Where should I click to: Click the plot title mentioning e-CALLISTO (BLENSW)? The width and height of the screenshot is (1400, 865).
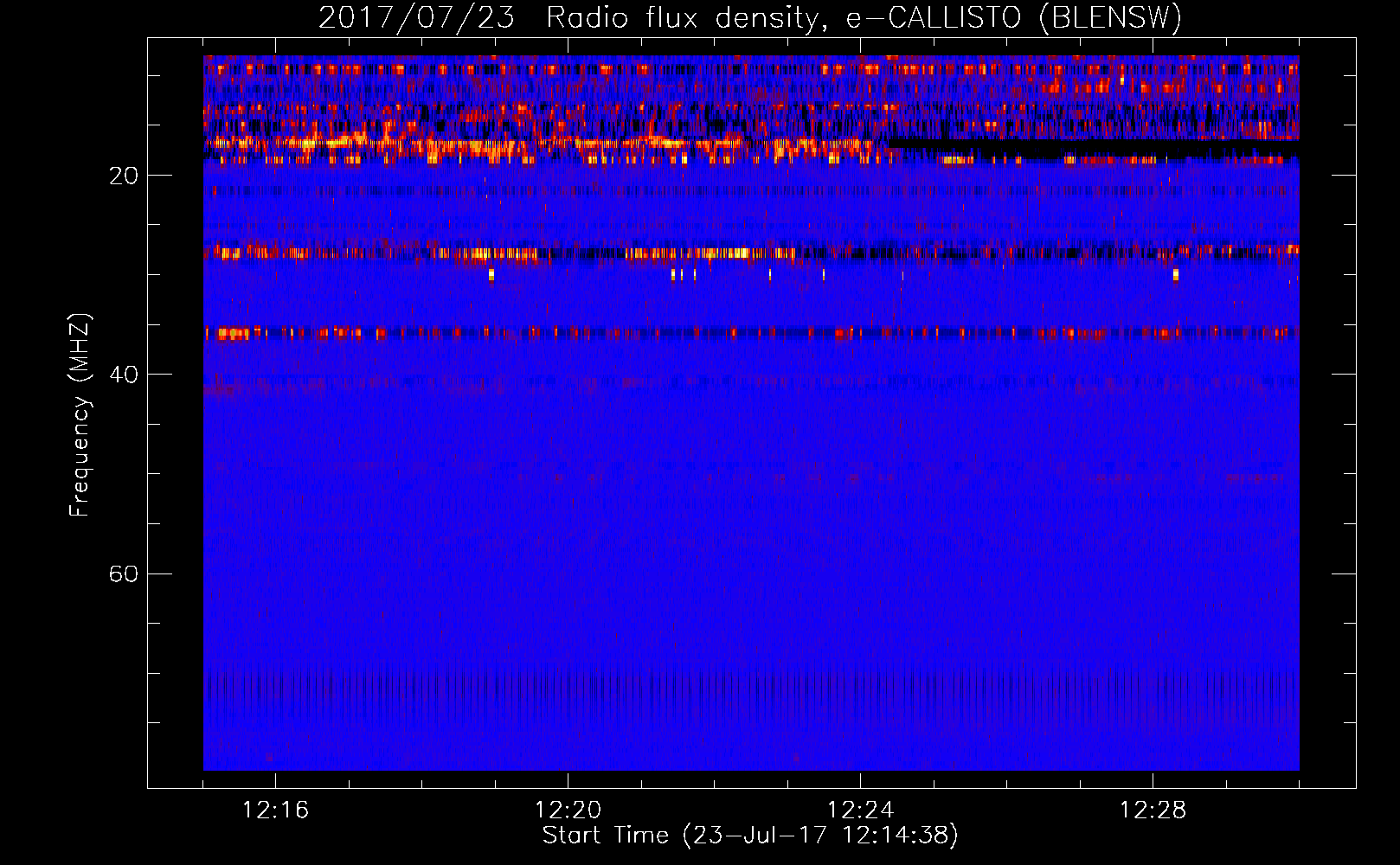750,18
